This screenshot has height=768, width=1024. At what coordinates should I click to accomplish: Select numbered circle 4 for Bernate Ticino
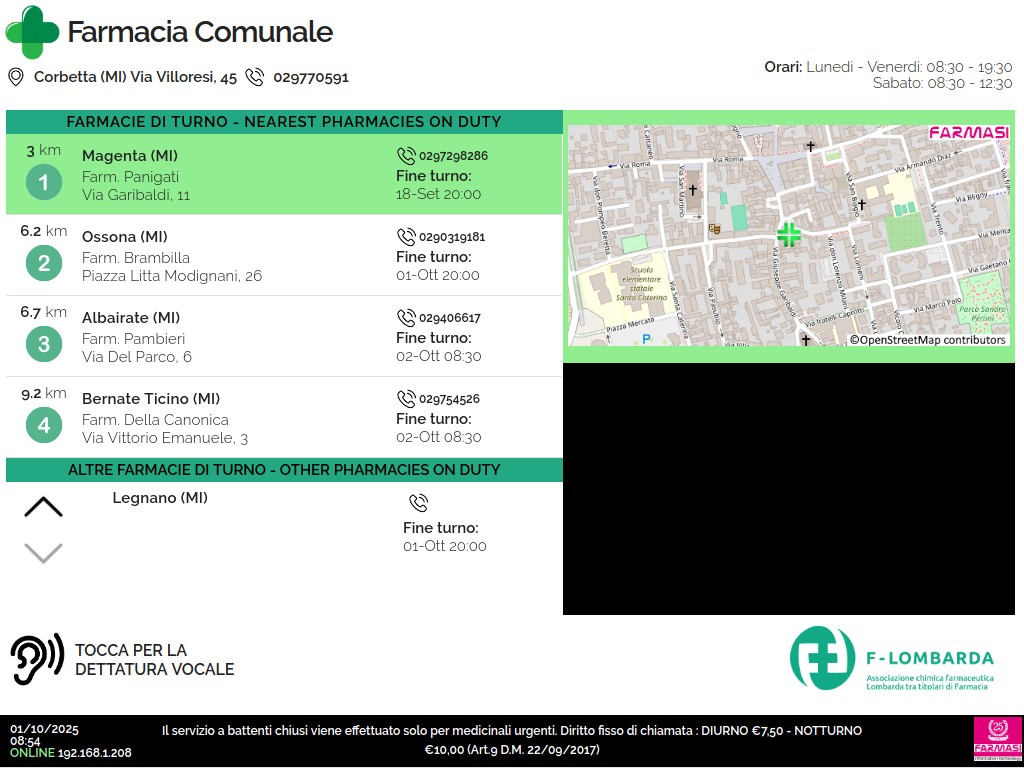43,426
